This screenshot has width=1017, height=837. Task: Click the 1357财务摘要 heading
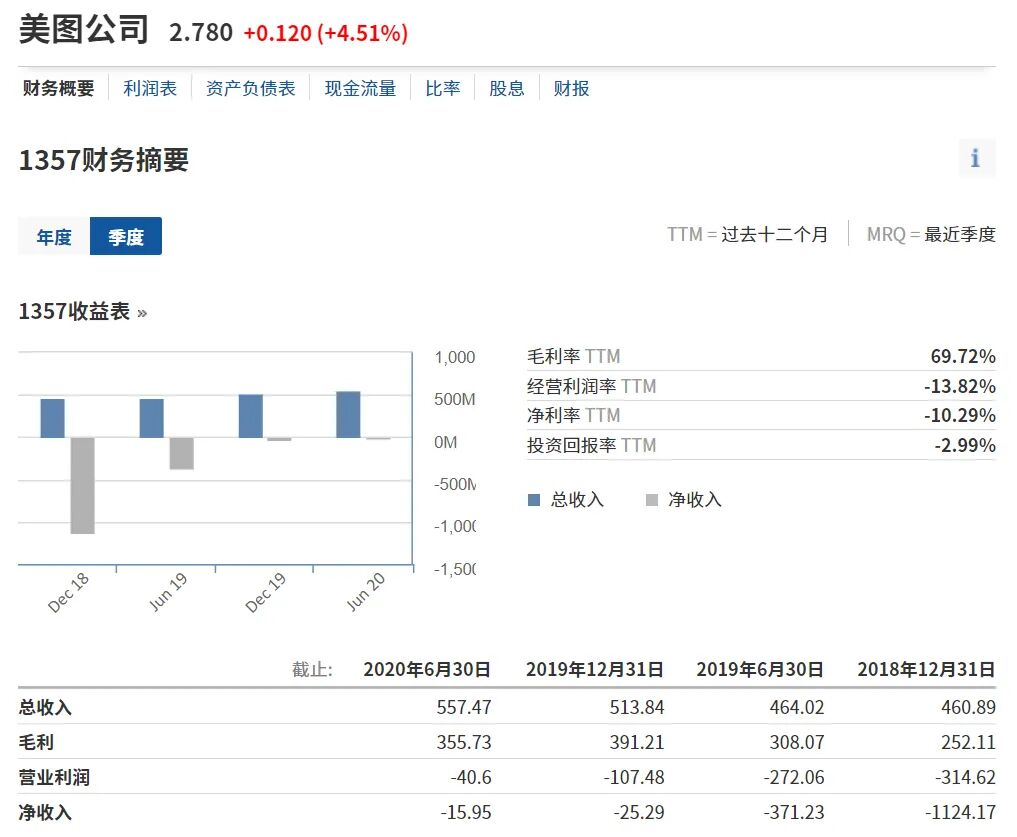[104, 160]
